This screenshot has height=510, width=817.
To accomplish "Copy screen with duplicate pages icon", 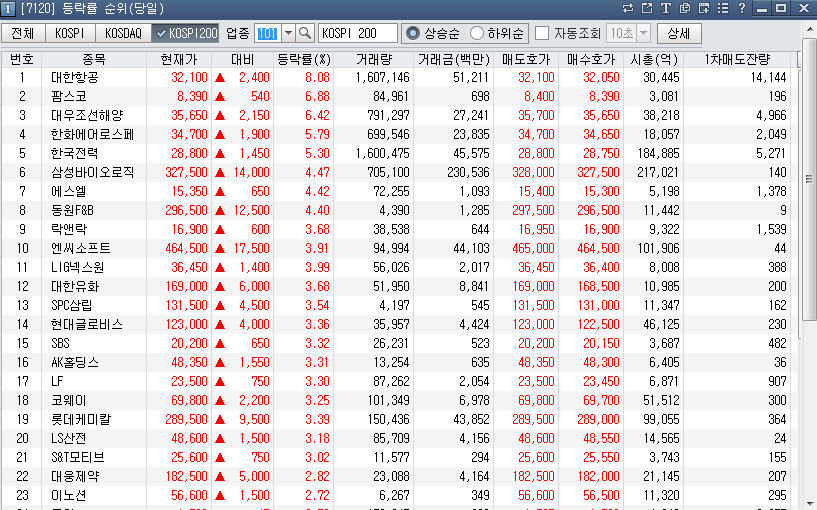I will (x=685, y=8).
